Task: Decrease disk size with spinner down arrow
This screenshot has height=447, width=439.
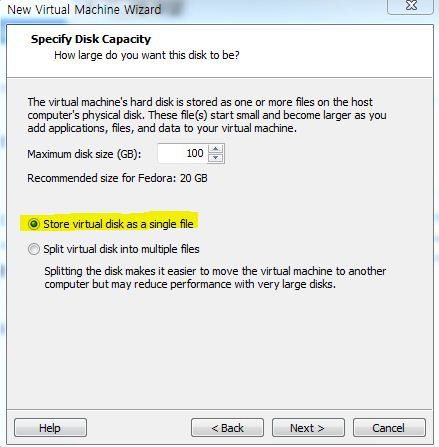Action: (215, 158)
